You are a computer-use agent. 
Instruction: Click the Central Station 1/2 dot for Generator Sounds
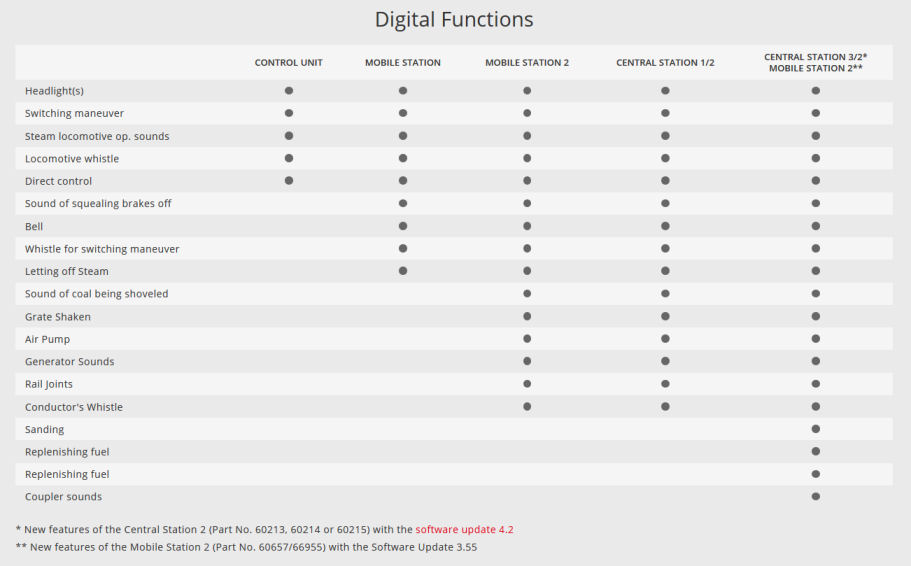pos(665,361)
